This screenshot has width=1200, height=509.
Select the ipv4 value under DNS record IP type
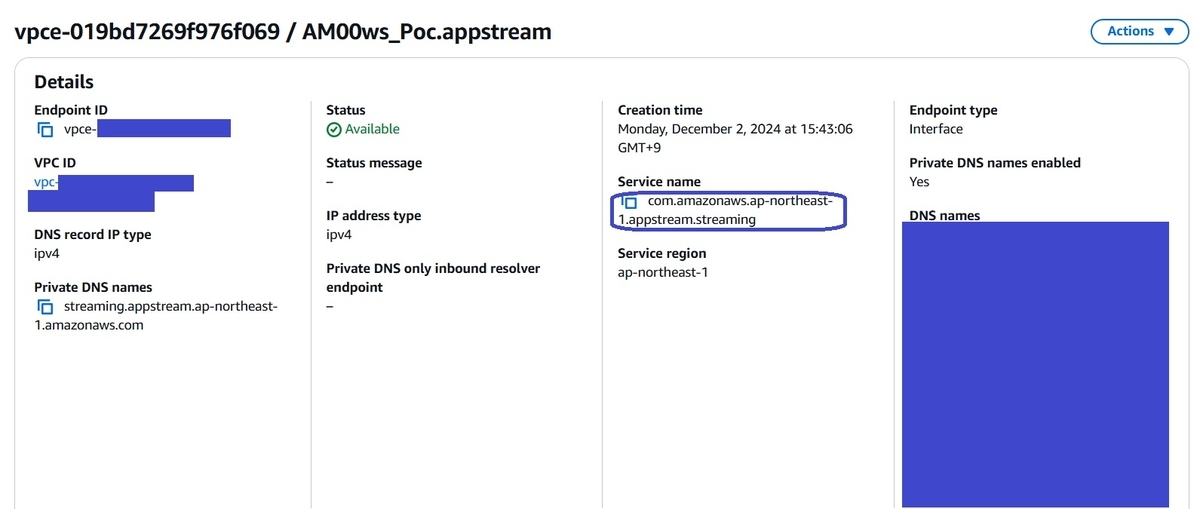click(47, 253)
